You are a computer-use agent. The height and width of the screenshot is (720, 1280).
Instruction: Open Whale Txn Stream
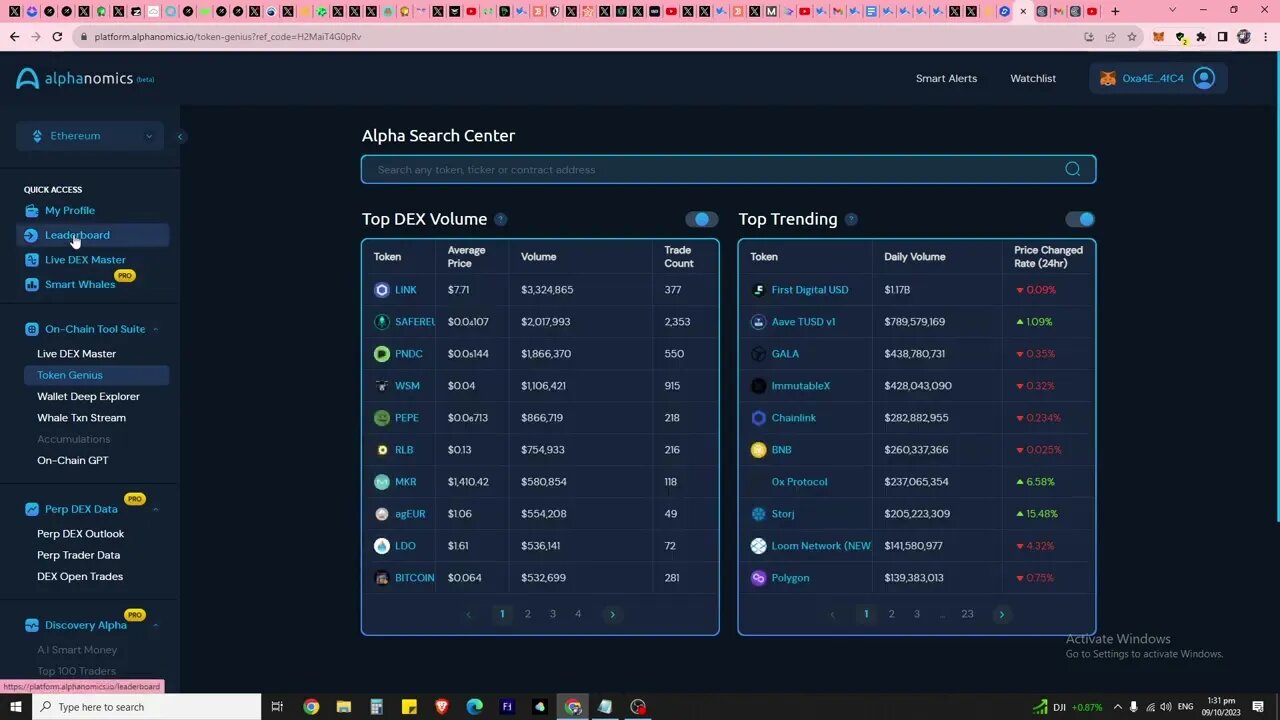pos(81,418)
